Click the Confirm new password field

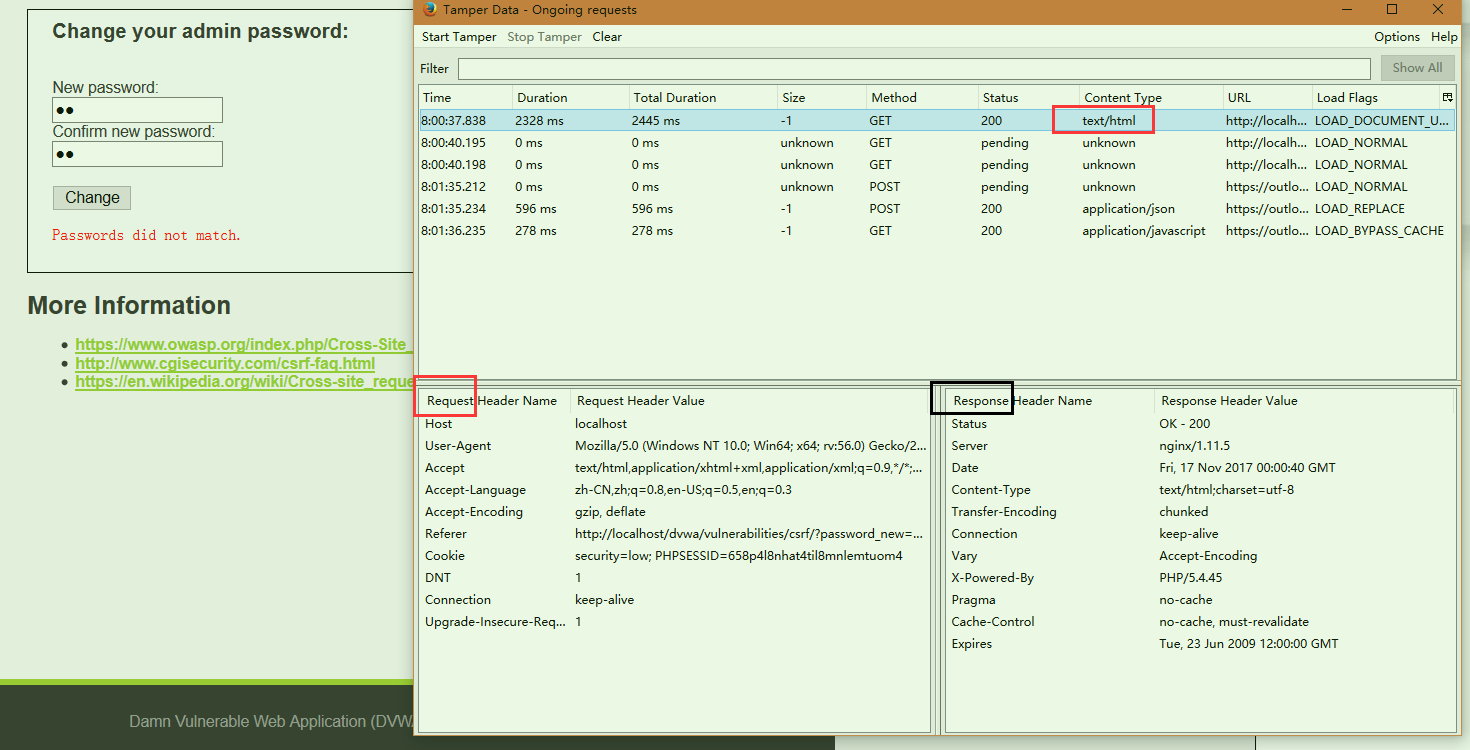click(x=137, y=154)
